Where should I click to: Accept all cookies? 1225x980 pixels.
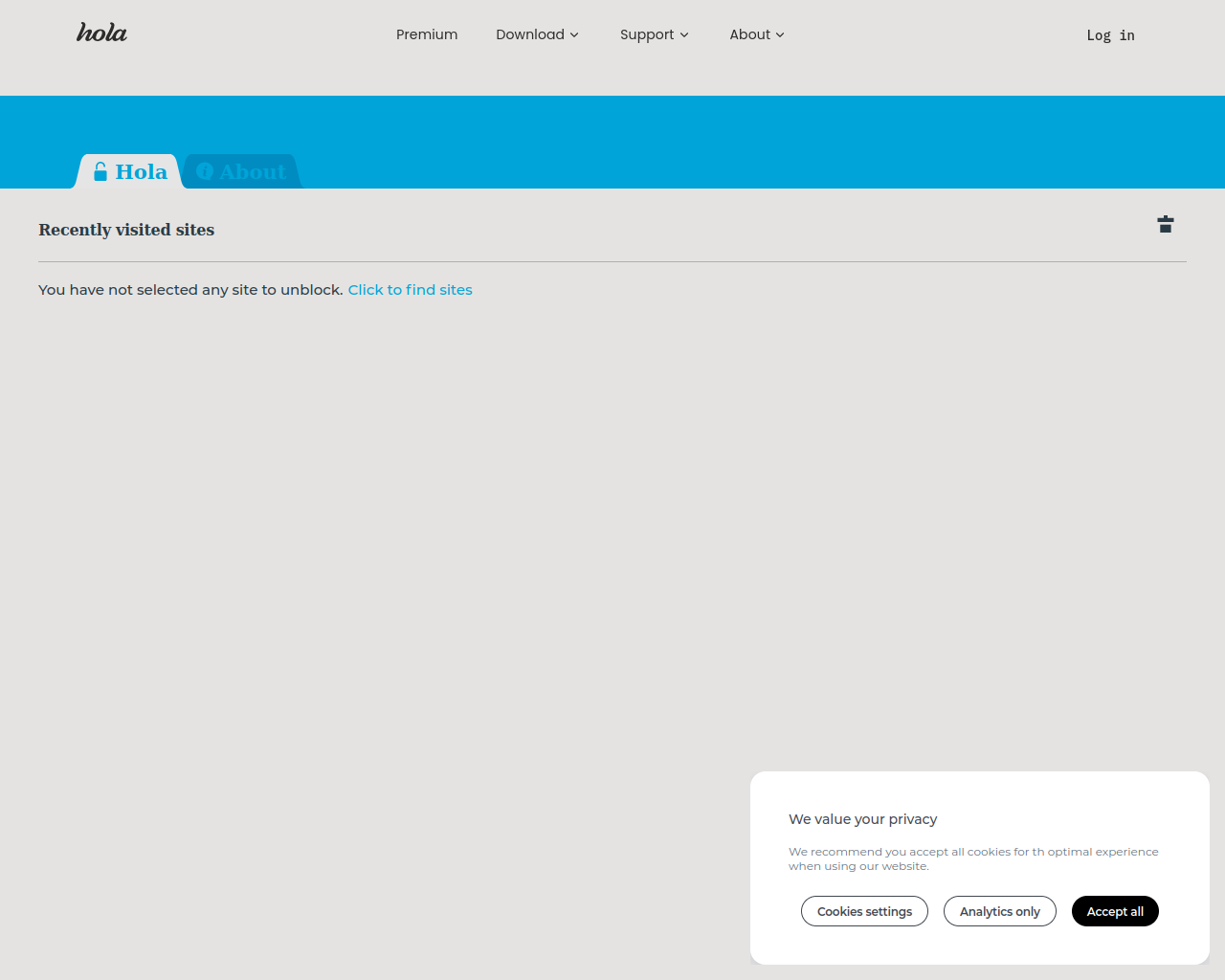pos(1115,911)
